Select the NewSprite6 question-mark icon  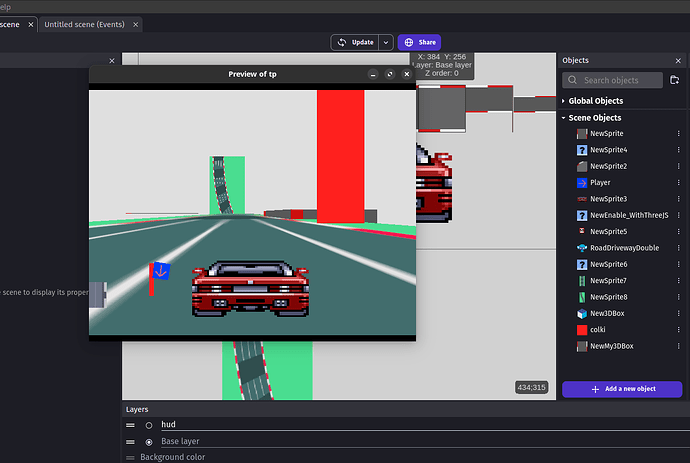click(582, 264)
